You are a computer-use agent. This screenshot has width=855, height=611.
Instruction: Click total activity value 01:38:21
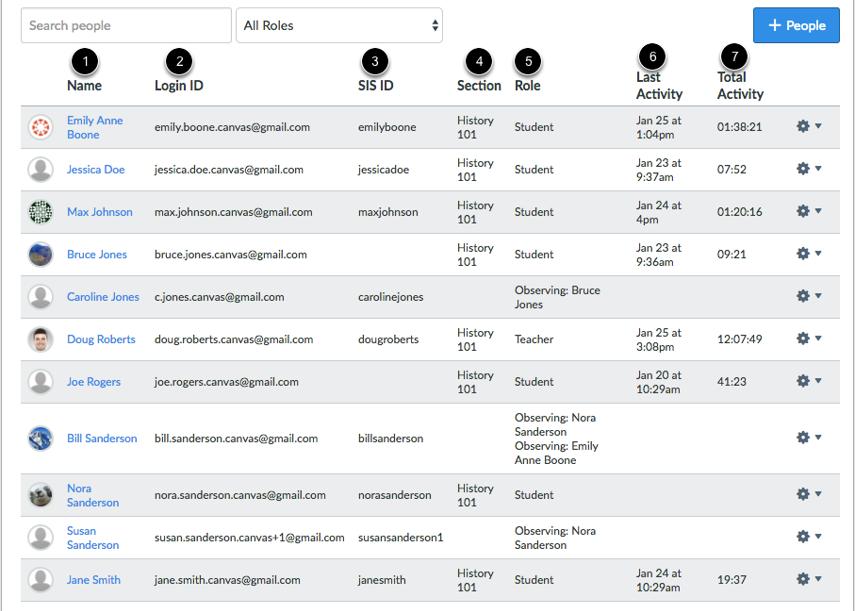(739, 127)
